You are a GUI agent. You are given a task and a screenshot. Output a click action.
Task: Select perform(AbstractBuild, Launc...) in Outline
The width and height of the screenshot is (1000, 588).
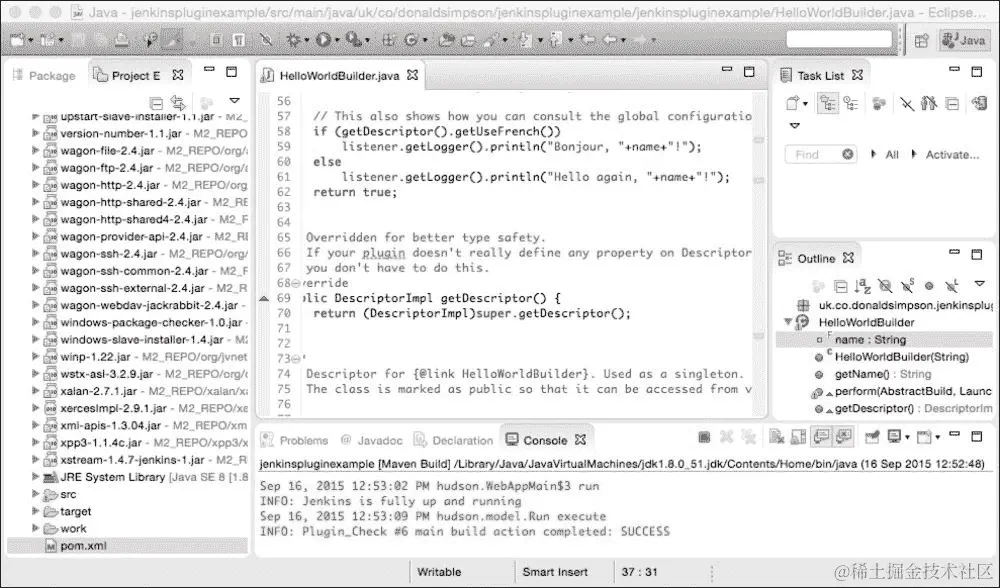point(913,391)
